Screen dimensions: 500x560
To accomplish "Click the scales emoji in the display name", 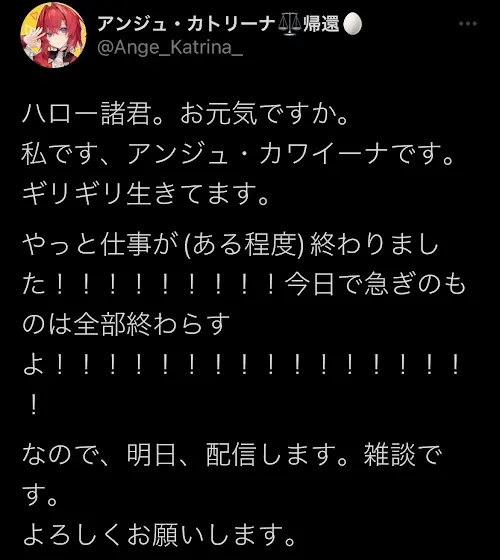I will pos(290,24).
